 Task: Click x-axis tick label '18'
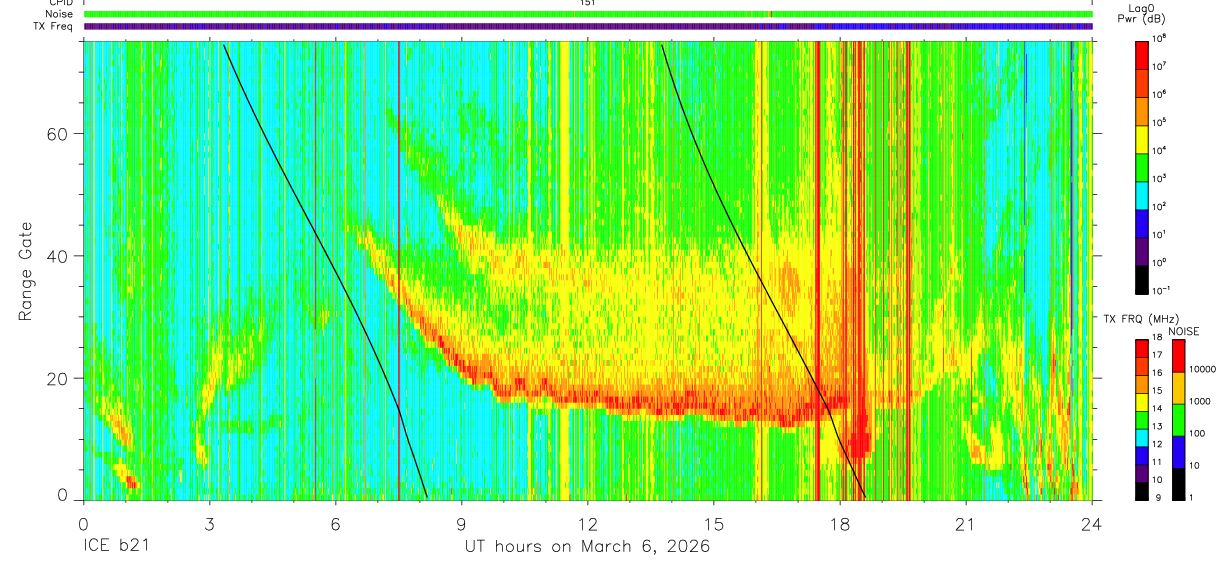tap(840, 524)
